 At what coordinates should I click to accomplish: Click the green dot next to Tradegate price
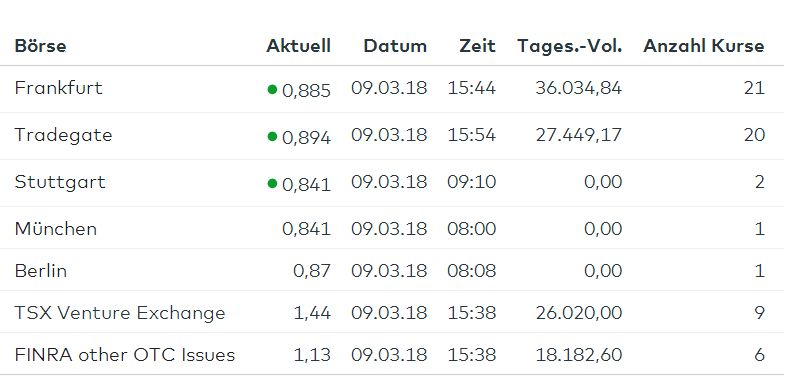click(x=272, y=136)
